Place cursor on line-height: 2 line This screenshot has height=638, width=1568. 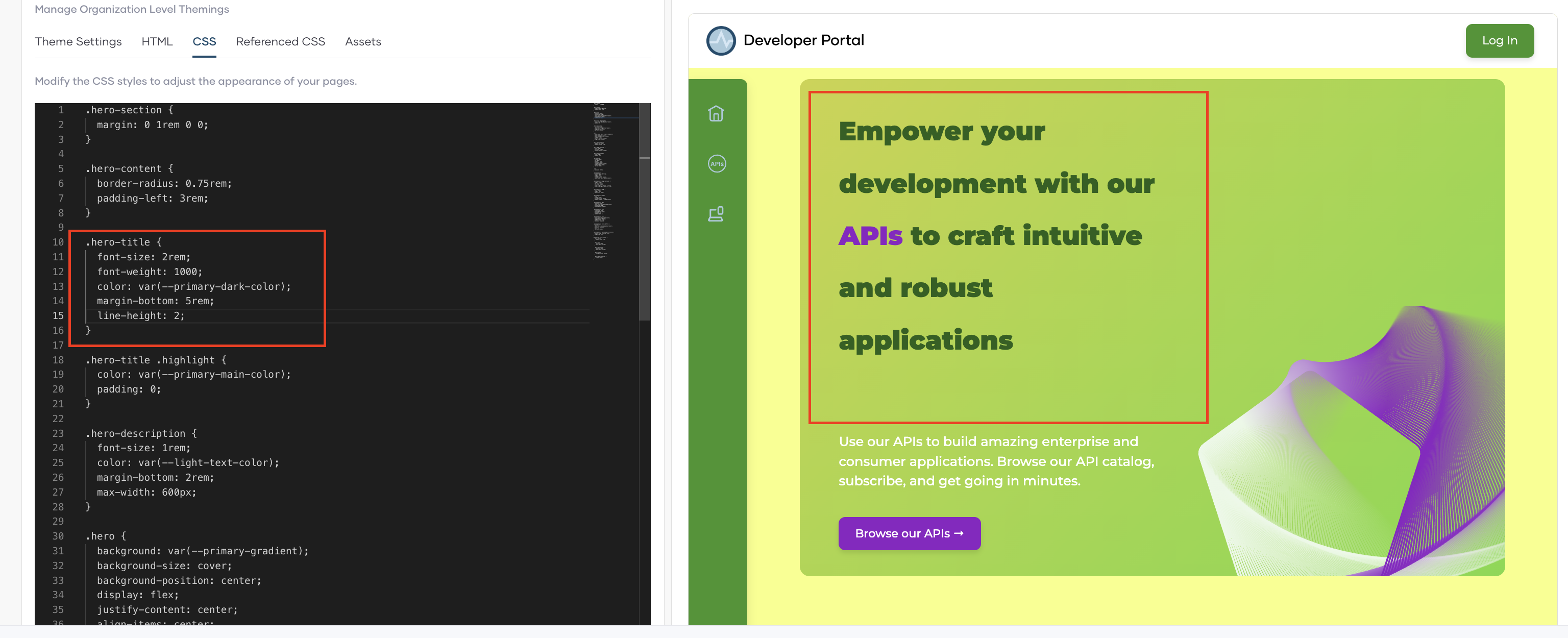point(140,315)
